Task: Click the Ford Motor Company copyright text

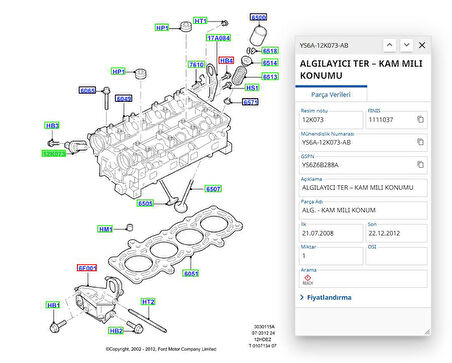Action: click(161, 349)
